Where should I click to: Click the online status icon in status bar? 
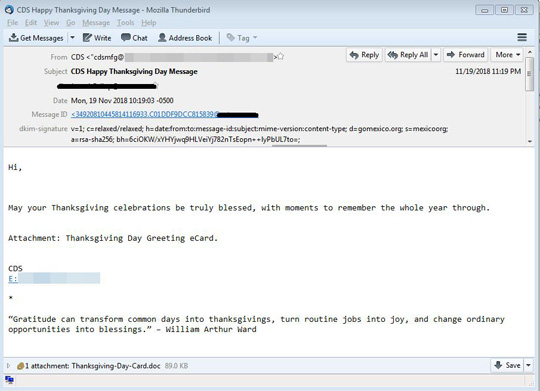(x=9, y=380)
